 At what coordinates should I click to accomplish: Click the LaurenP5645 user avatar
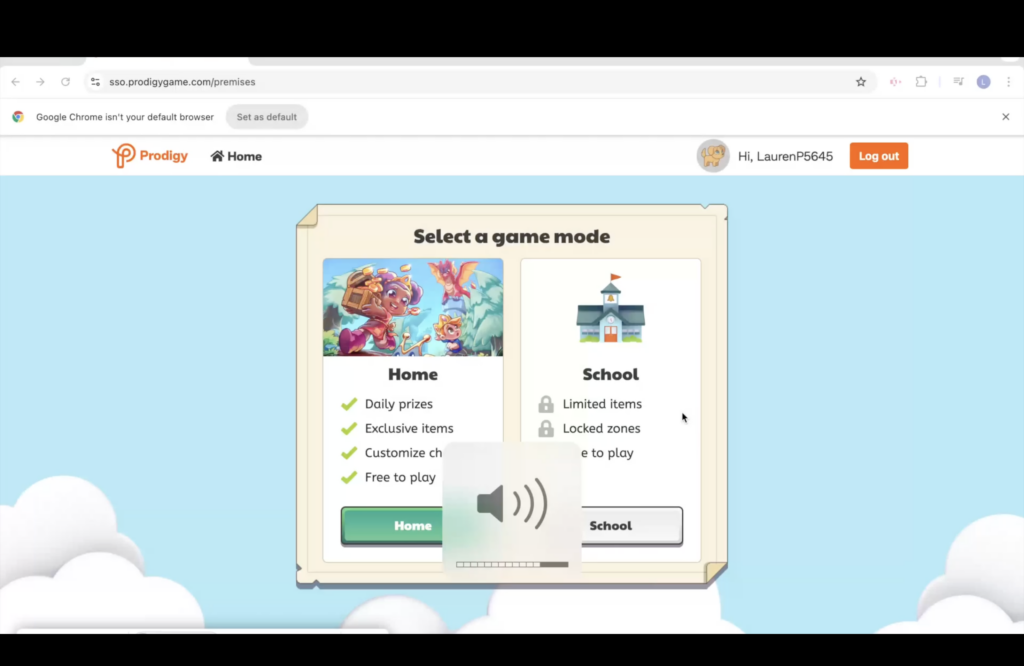pos(712,156)
